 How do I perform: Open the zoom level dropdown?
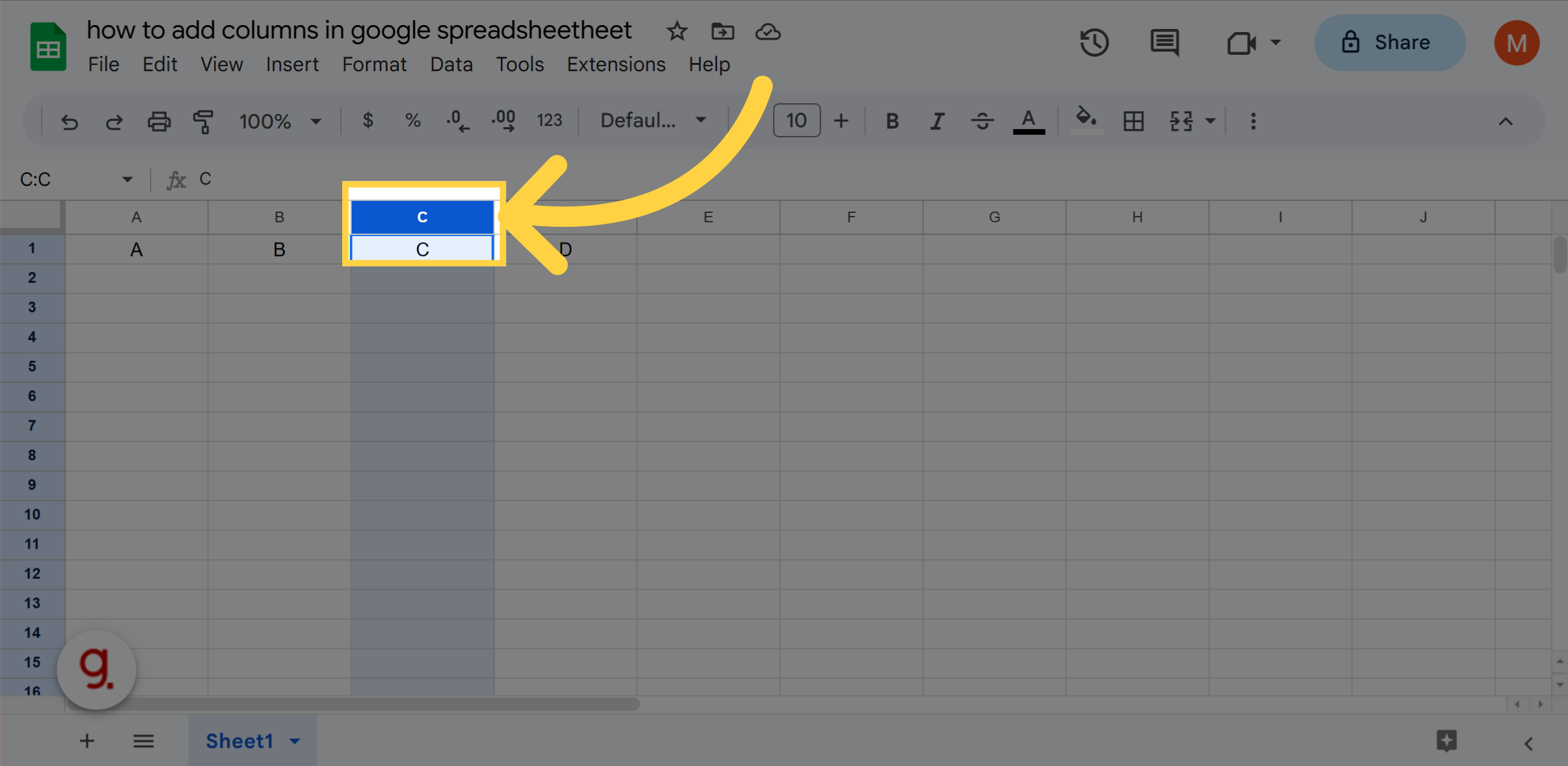(x=315, y=121)
